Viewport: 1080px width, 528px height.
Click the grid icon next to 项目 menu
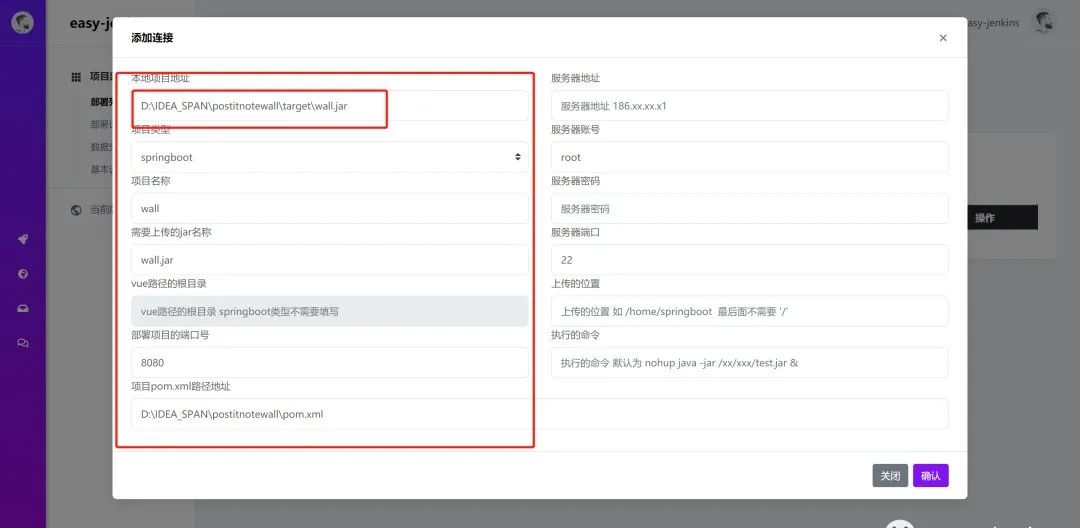point(76,77)
